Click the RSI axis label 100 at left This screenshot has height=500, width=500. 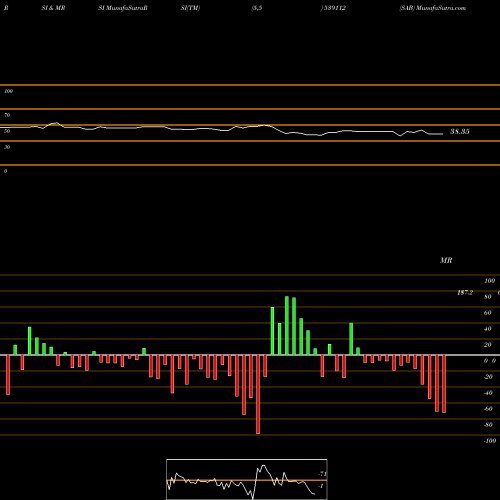click(x=8, y=91)
